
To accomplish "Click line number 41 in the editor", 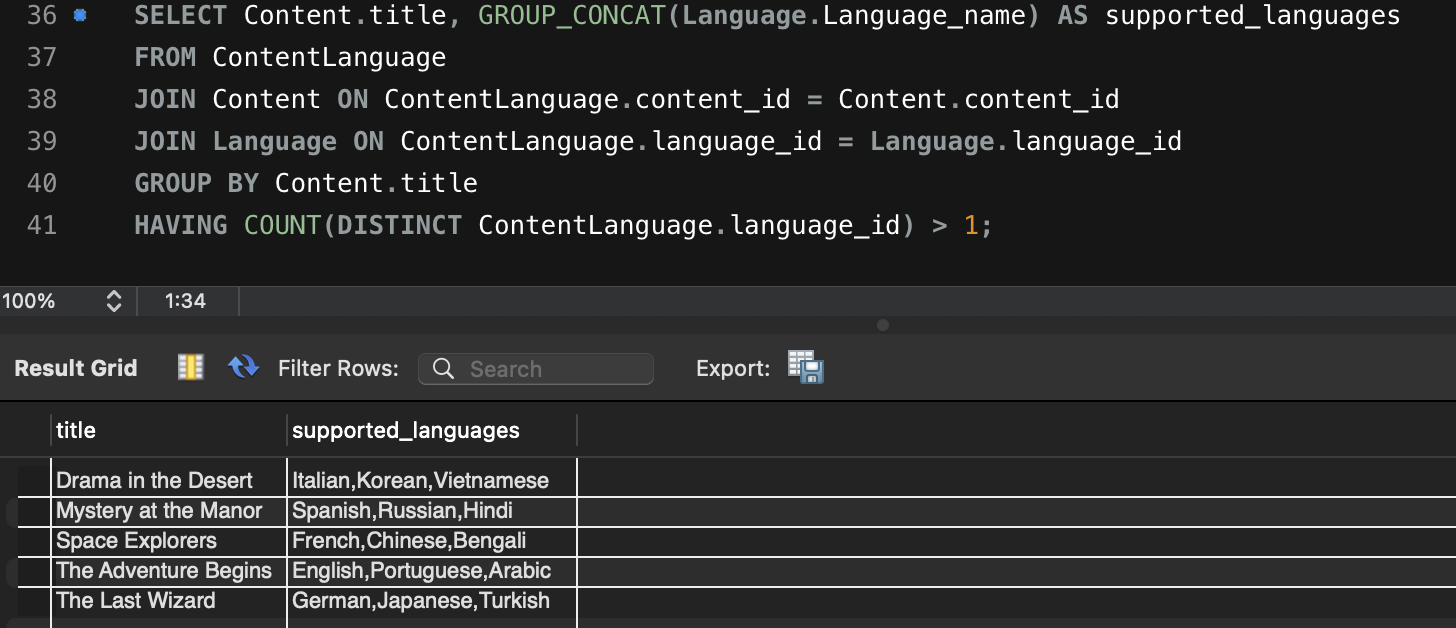I will (42, 225).
